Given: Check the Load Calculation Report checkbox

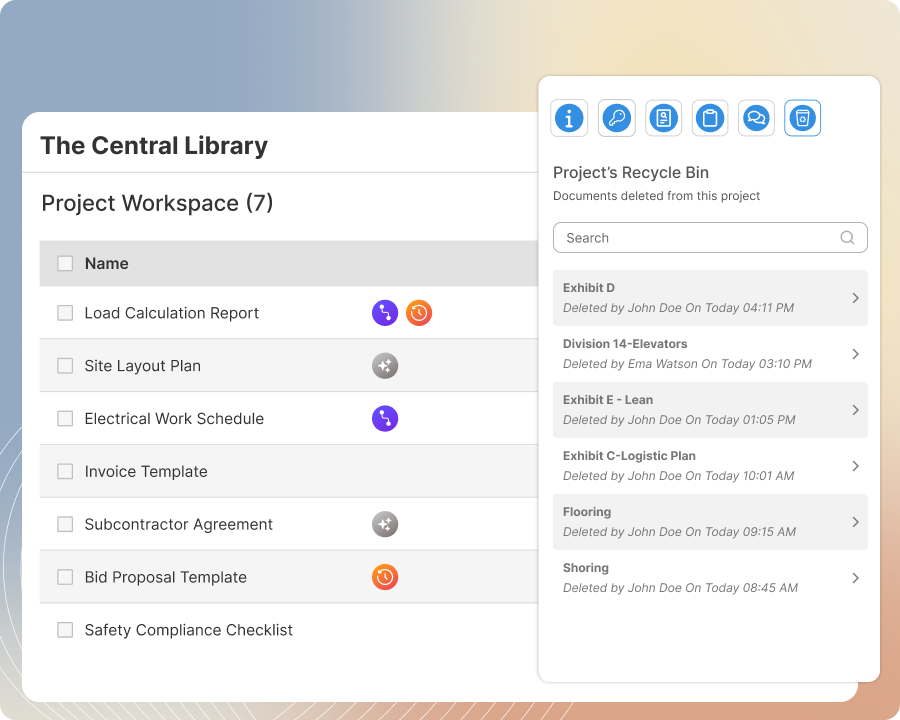Looking at the screenshot, I should click(65, 313).
